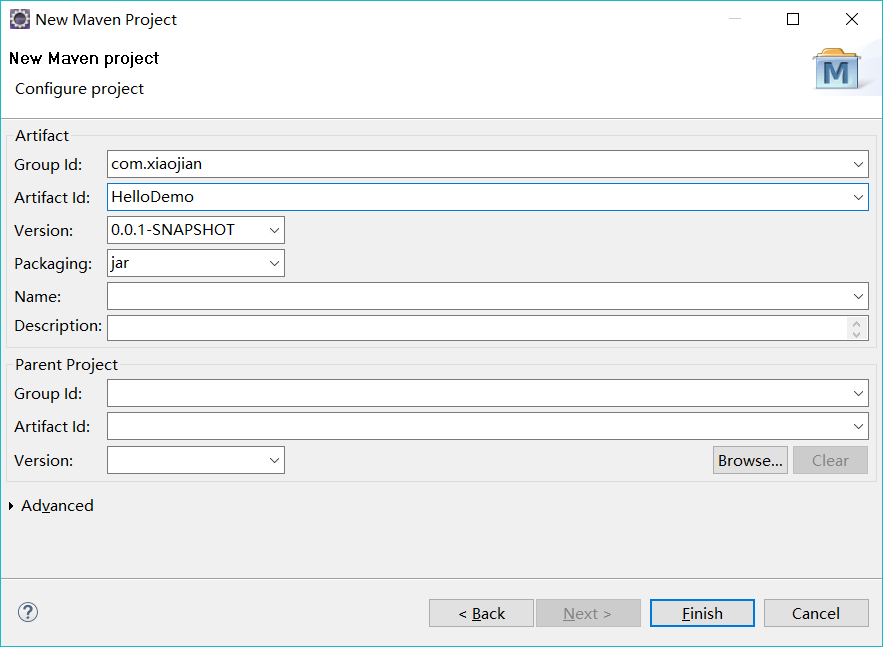Click the Cancel button
Viewport: 883px width, 647px height.
[x=815, y=613]
